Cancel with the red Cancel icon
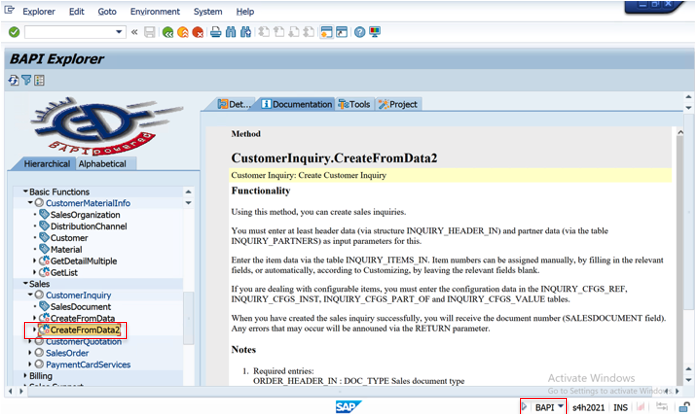This screenshot has width=695, height=414. point(198,32)
